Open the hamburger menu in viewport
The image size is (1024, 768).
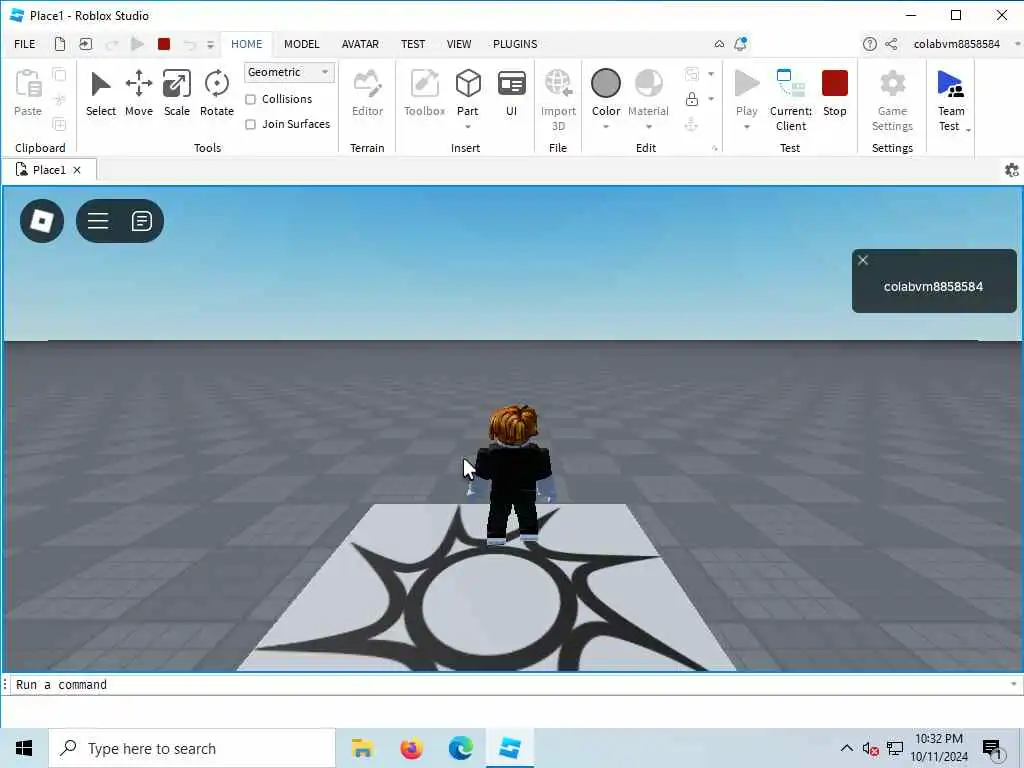[x=98, y=221]
